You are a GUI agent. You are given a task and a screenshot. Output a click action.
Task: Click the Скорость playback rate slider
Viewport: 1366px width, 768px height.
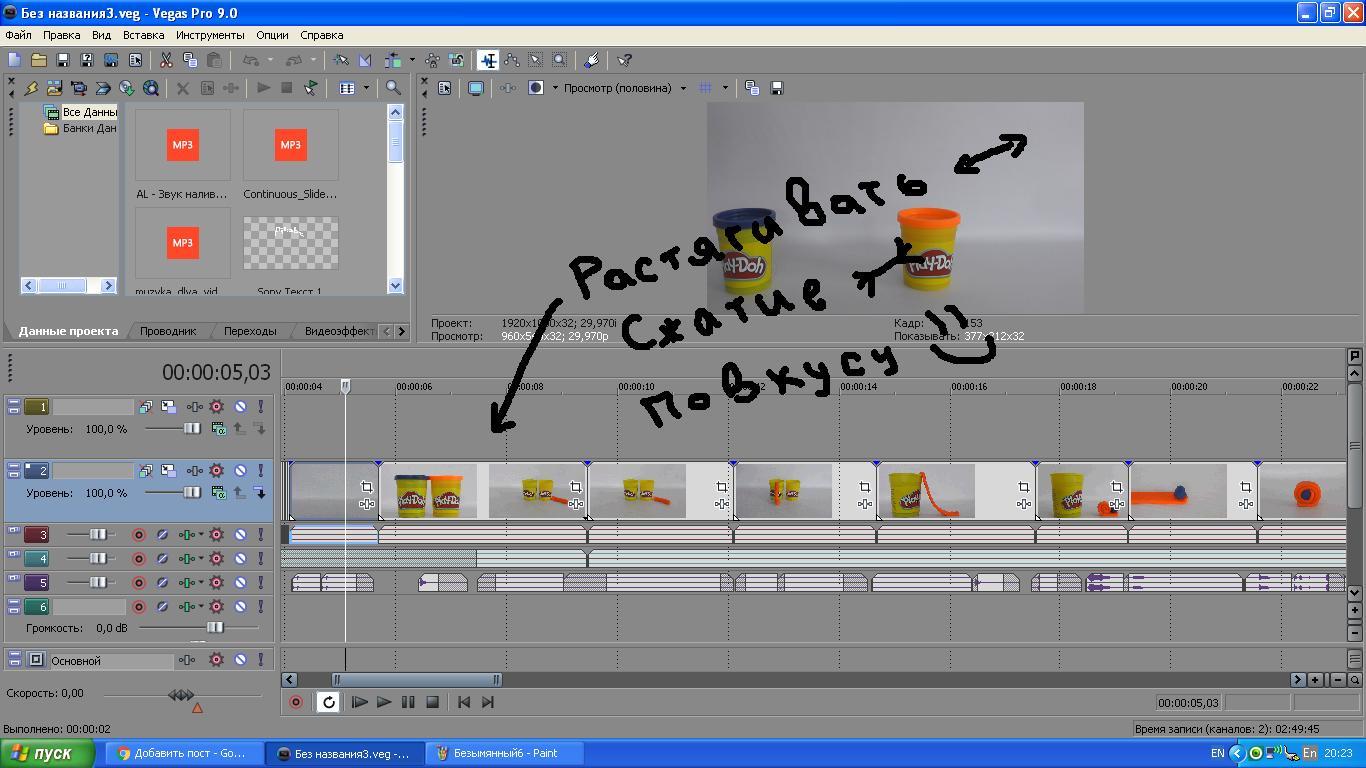[x=181, y=695]
